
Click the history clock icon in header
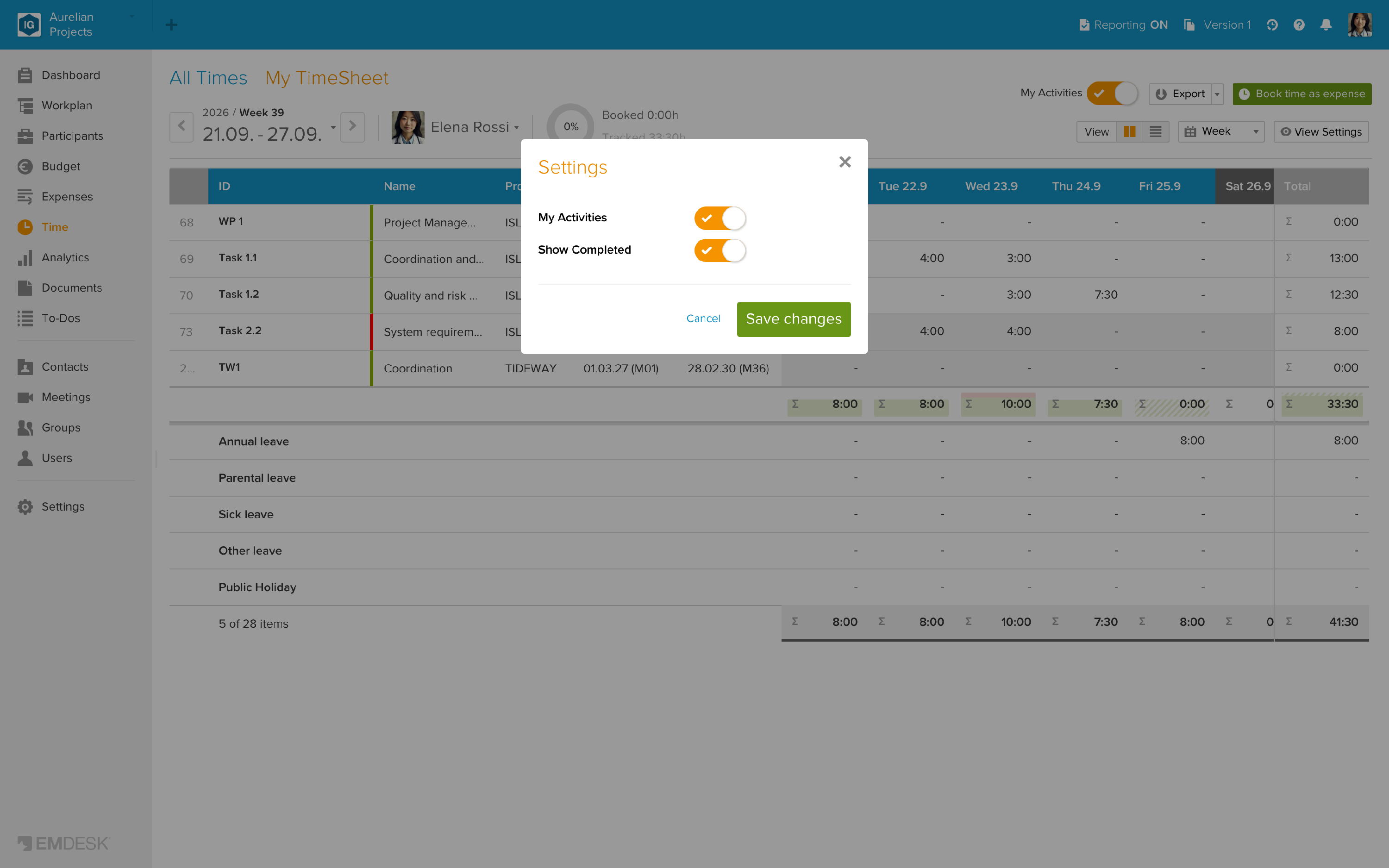1272,25
